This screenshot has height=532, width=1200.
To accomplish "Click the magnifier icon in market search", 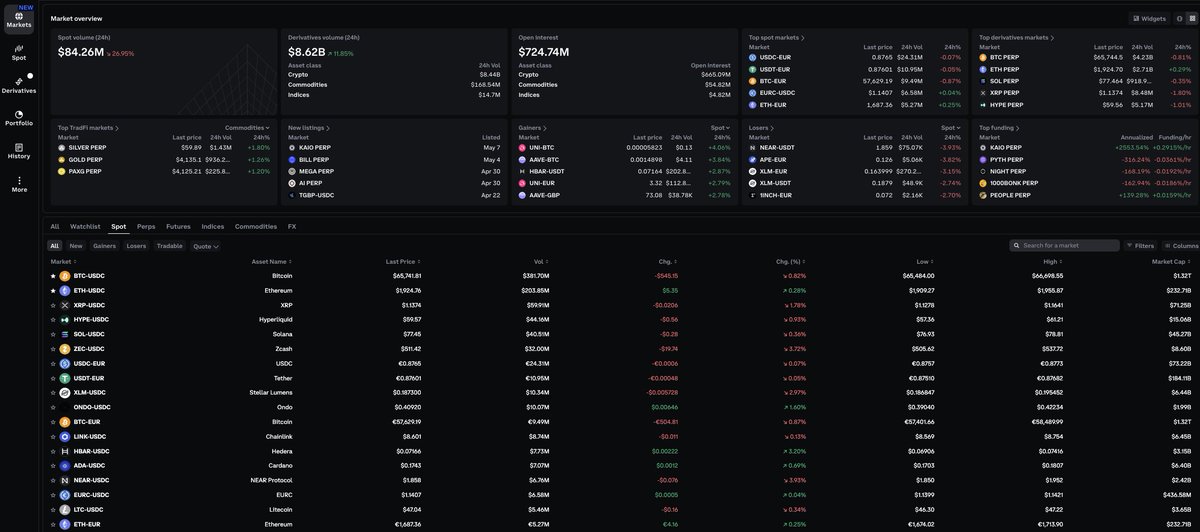I will click(x=1016, y=245).
